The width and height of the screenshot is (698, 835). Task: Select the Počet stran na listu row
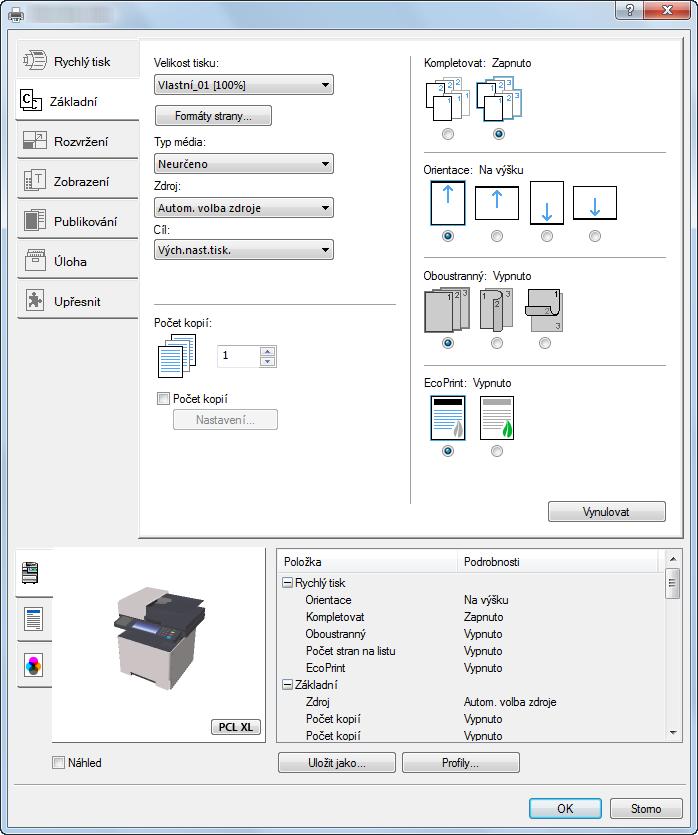(471, 651)
